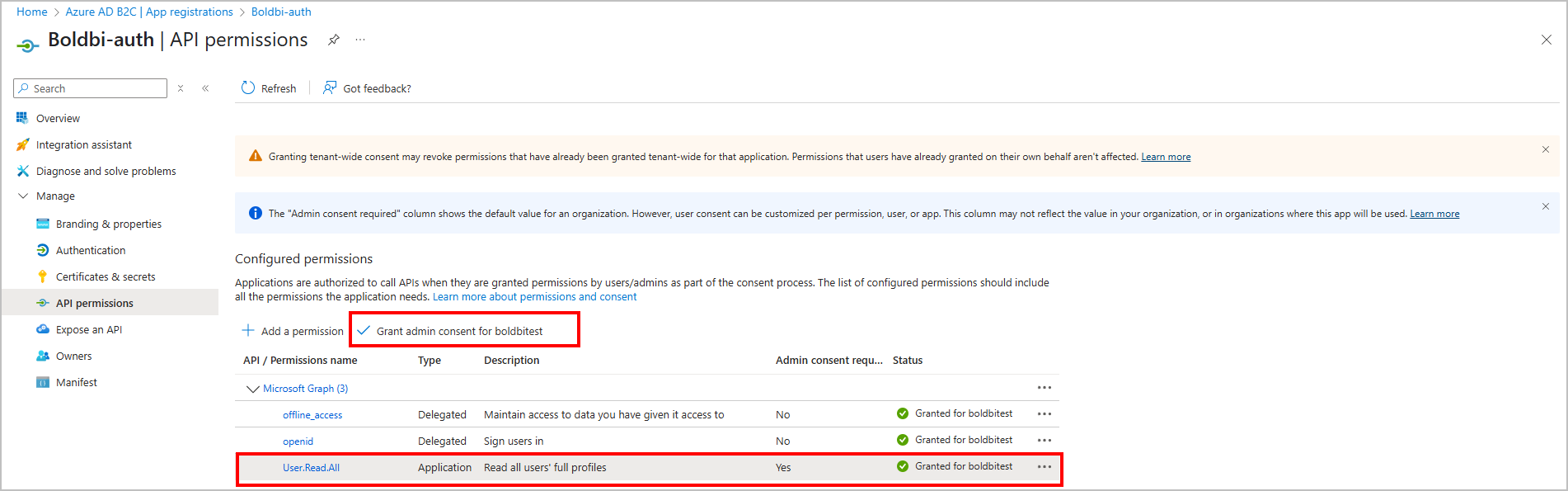Image resolution: width=1568 pixels, height=491 pixels.
Task: Click Got feedback? button label
Action: point(377,88)
